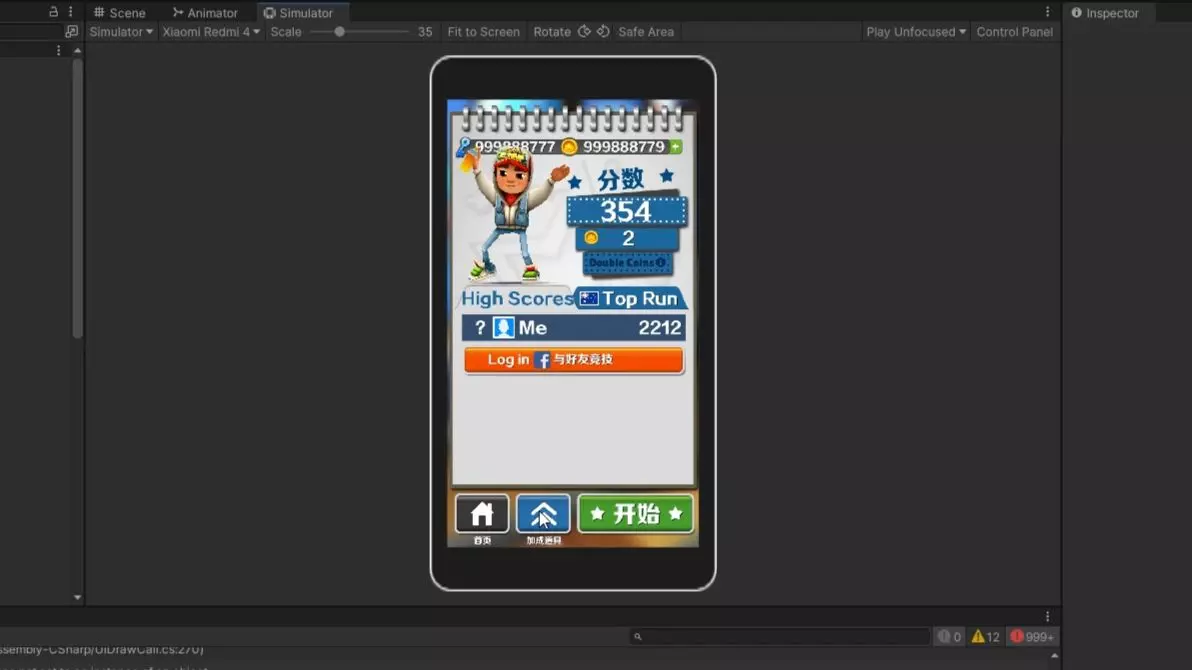Open the Control Panel

tap(1015, 32)
